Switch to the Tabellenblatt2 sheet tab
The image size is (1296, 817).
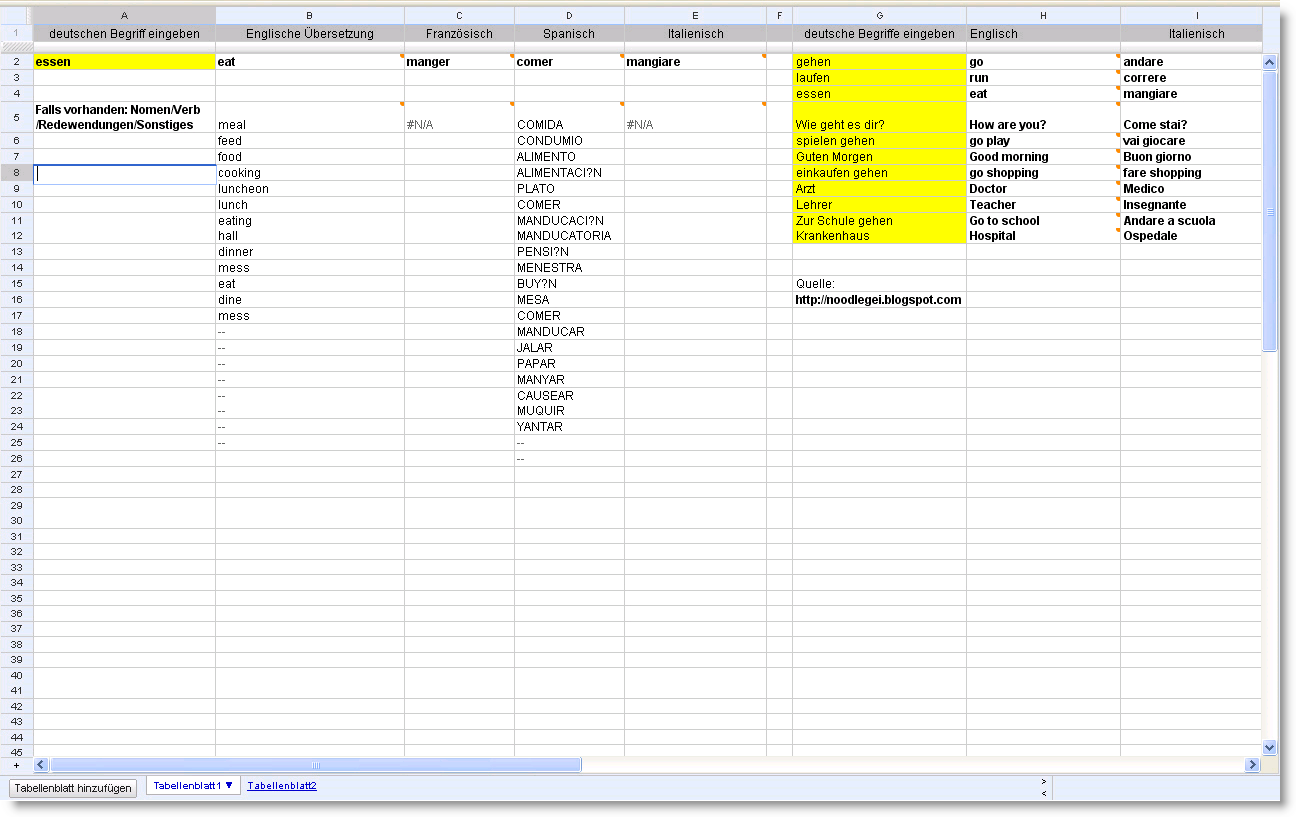(x=283, y=786)
